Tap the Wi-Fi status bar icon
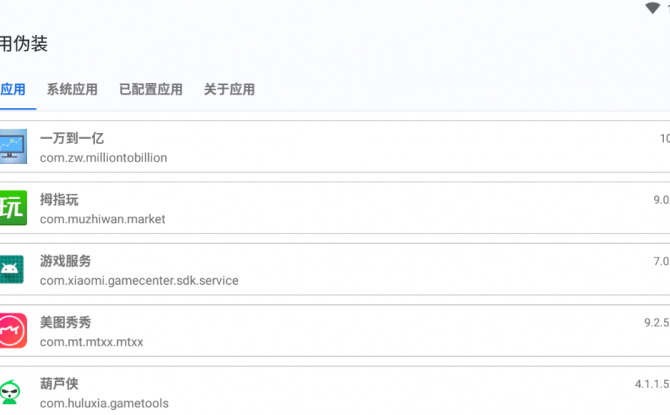 point(652,8)
